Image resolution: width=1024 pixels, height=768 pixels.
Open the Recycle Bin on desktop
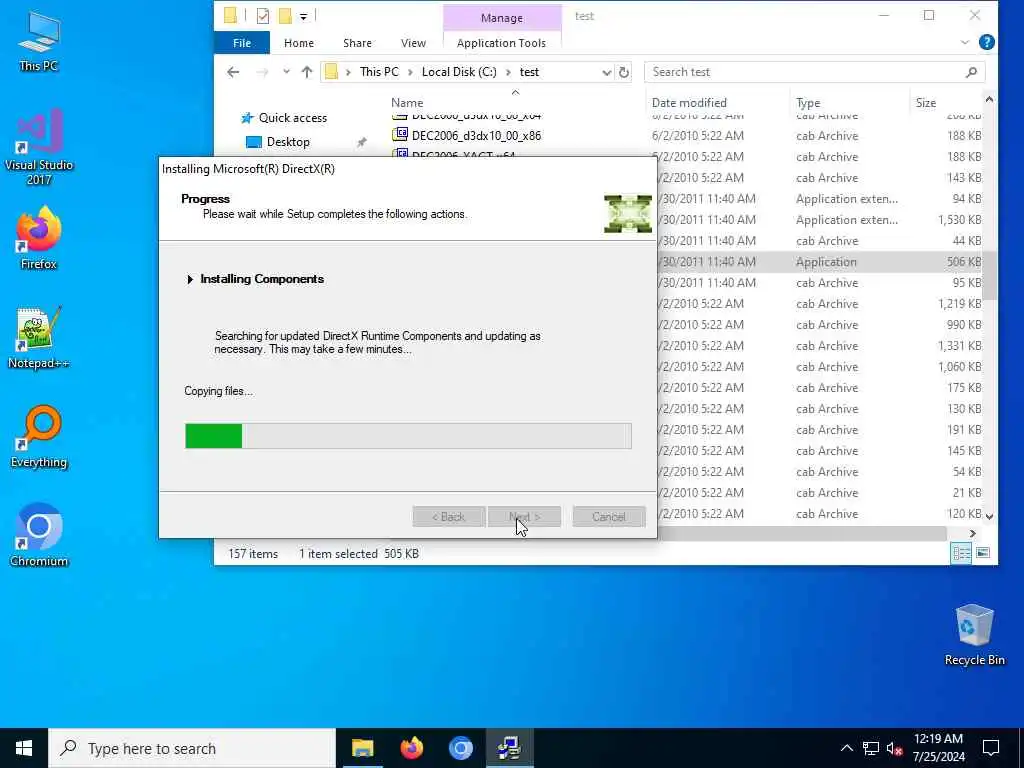tap(974, 635)
